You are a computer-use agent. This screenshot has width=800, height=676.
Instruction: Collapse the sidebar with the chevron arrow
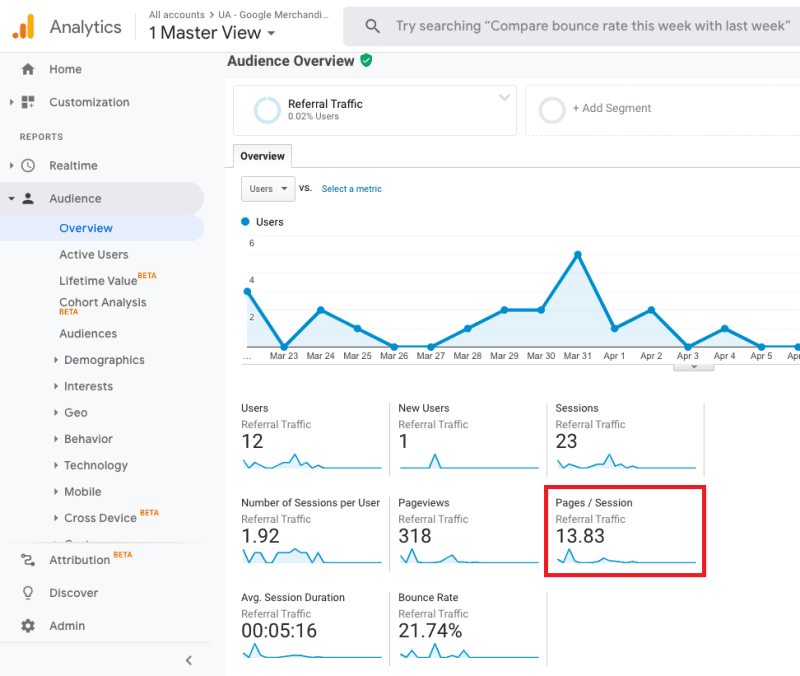(189, 660)
